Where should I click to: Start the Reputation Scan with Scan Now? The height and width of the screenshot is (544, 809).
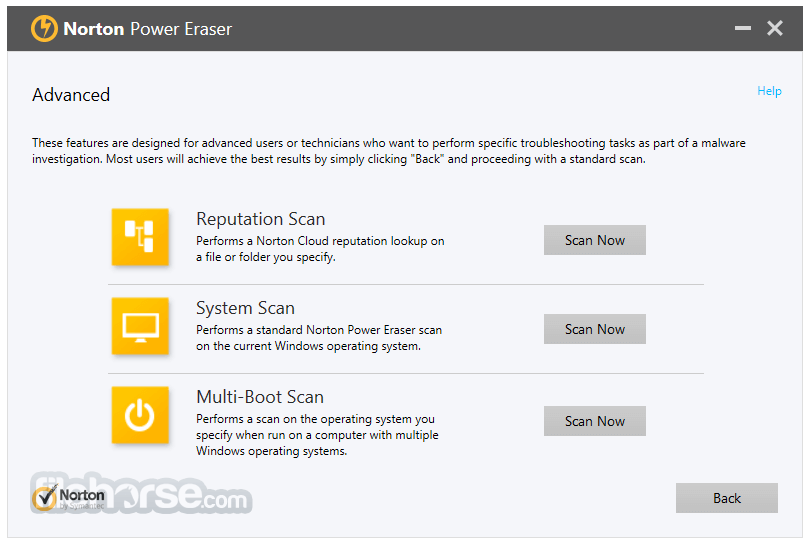(x=594, y=240)
